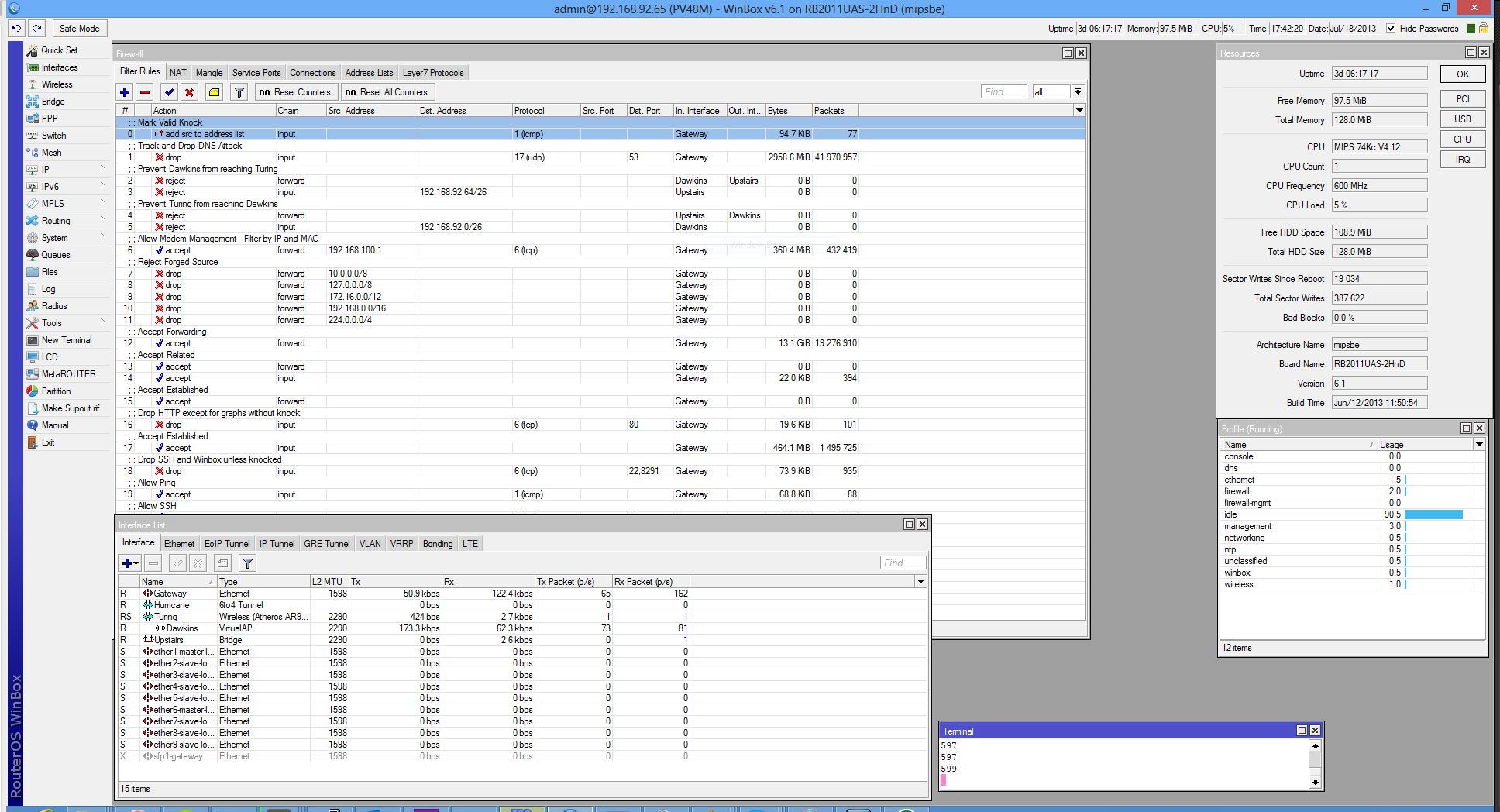Open Queues in sidebar menu
The image size is (1500, 812).
click(x=55, y=255)
